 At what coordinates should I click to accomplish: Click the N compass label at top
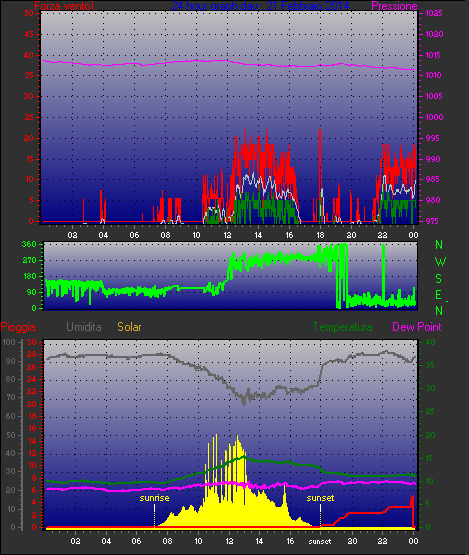pyautogui.click(x=439, y=245)
